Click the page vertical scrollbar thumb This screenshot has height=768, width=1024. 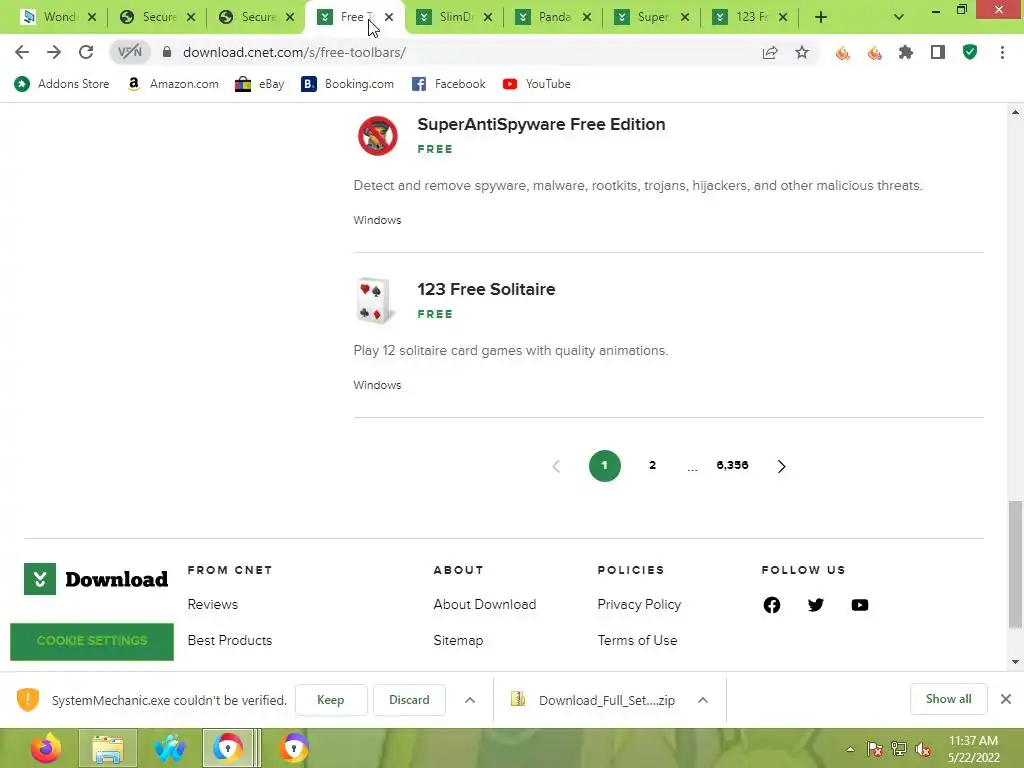click(1015, 564)
